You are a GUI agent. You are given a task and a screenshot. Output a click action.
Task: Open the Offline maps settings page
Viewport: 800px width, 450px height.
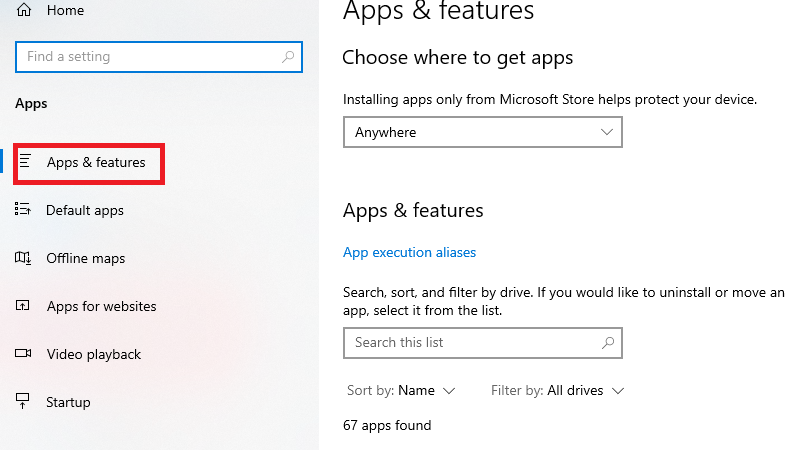click(x=86, y=258)
